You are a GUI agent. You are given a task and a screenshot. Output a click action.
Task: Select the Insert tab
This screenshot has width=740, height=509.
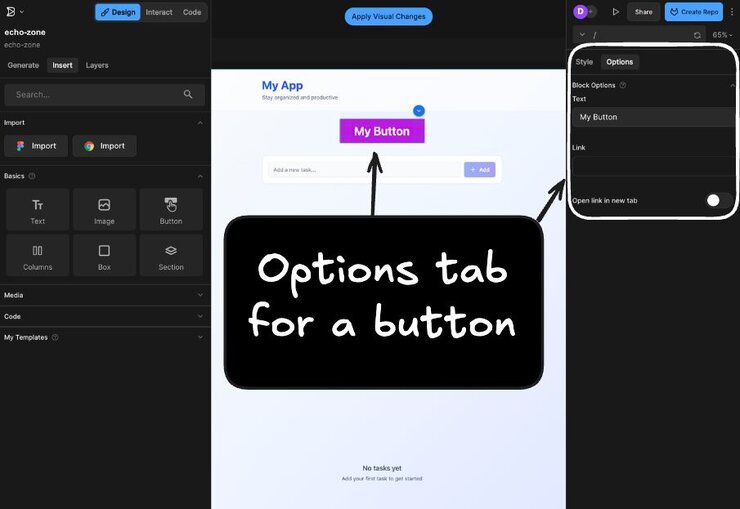(x=62, y=65)
